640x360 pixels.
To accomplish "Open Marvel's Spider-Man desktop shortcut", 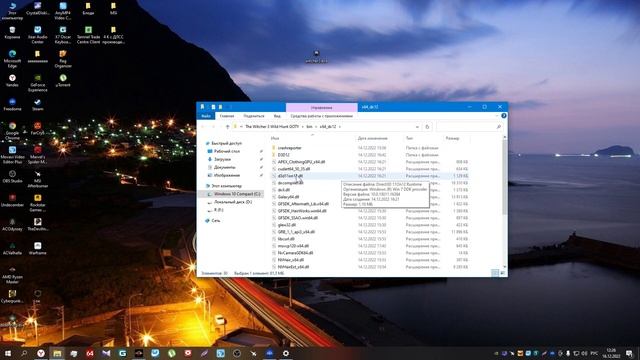I will pos(38,155).
